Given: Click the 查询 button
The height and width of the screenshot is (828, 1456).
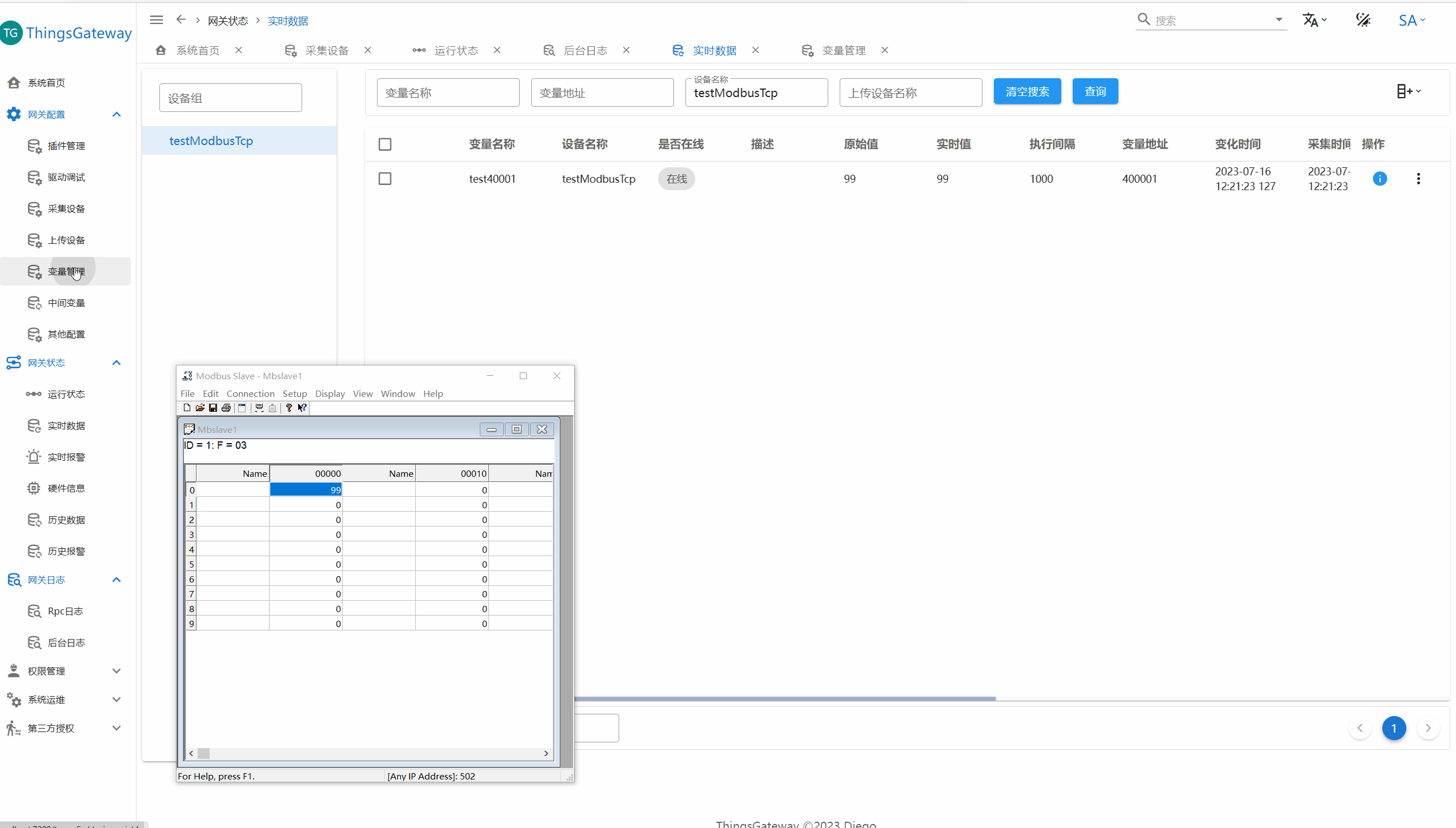Looking at the screenshot, I should [1095, 91].
